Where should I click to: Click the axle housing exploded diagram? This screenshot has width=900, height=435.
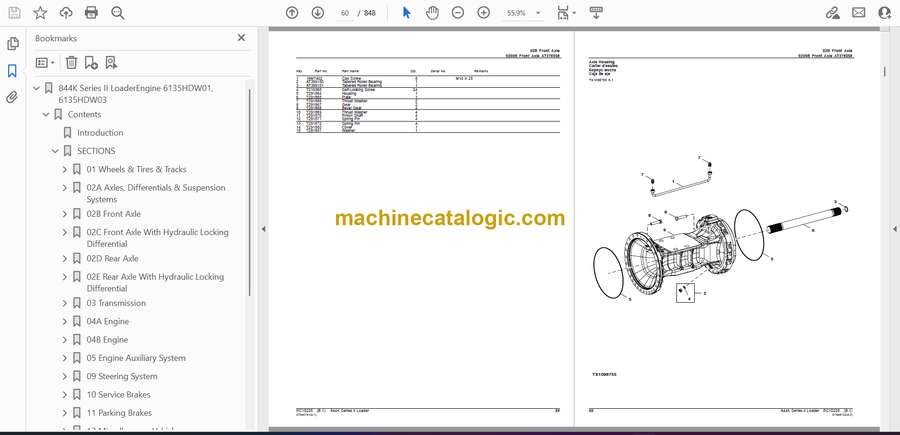(721, 230)
